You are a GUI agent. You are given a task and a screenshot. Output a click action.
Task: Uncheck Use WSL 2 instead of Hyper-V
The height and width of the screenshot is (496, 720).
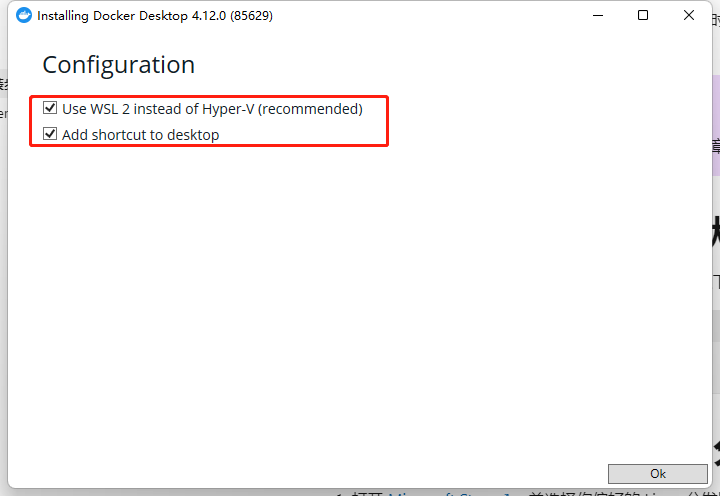point(50,108)
